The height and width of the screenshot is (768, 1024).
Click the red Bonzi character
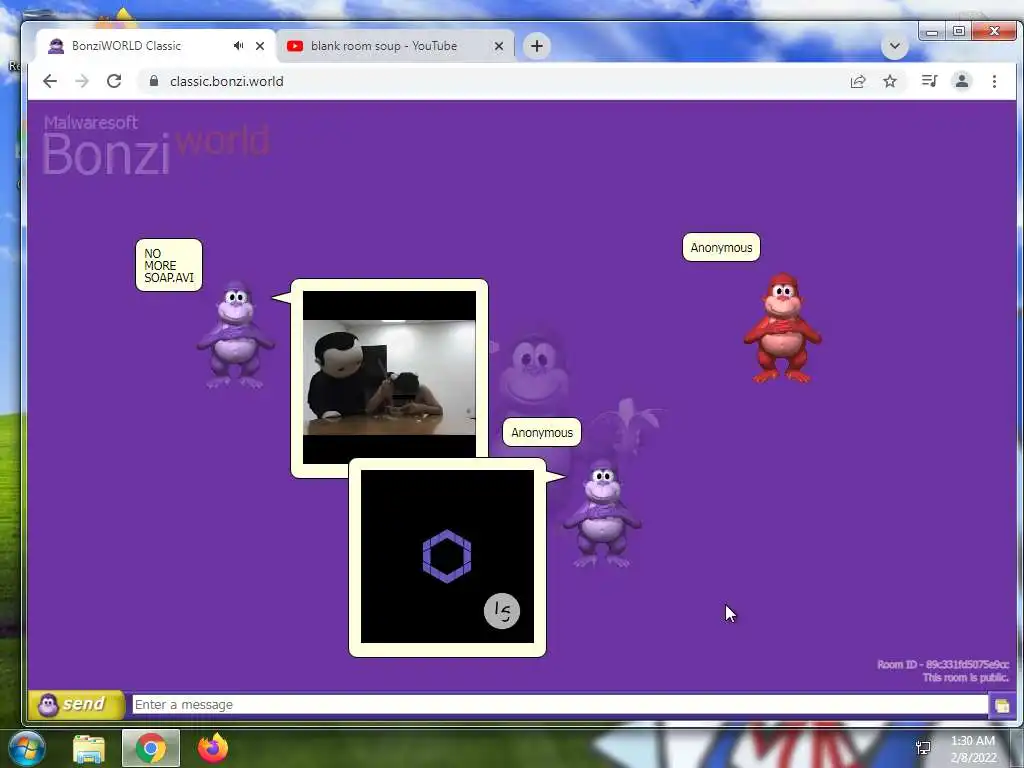click(x=782, y=328)
